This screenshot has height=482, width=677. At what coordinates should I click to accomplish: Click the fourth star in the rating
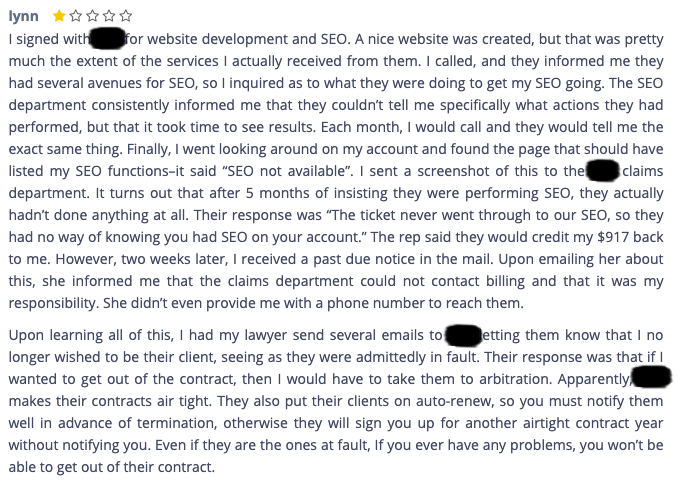(x=109, y=17)
